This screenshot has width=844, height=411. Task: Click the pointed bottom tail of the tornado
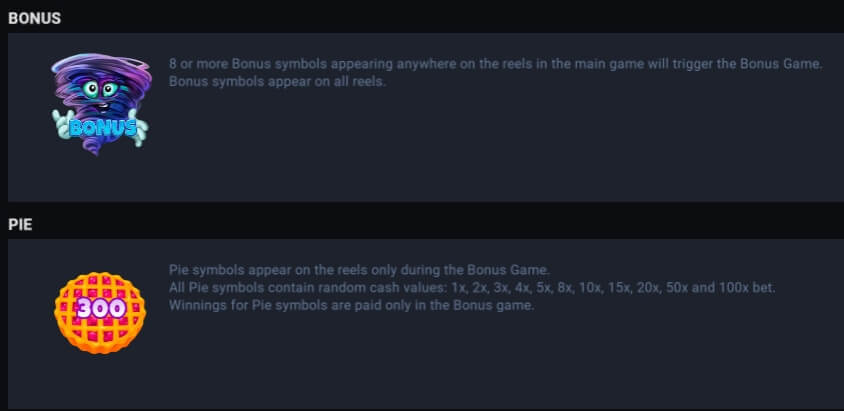click(x=94, y=148)
